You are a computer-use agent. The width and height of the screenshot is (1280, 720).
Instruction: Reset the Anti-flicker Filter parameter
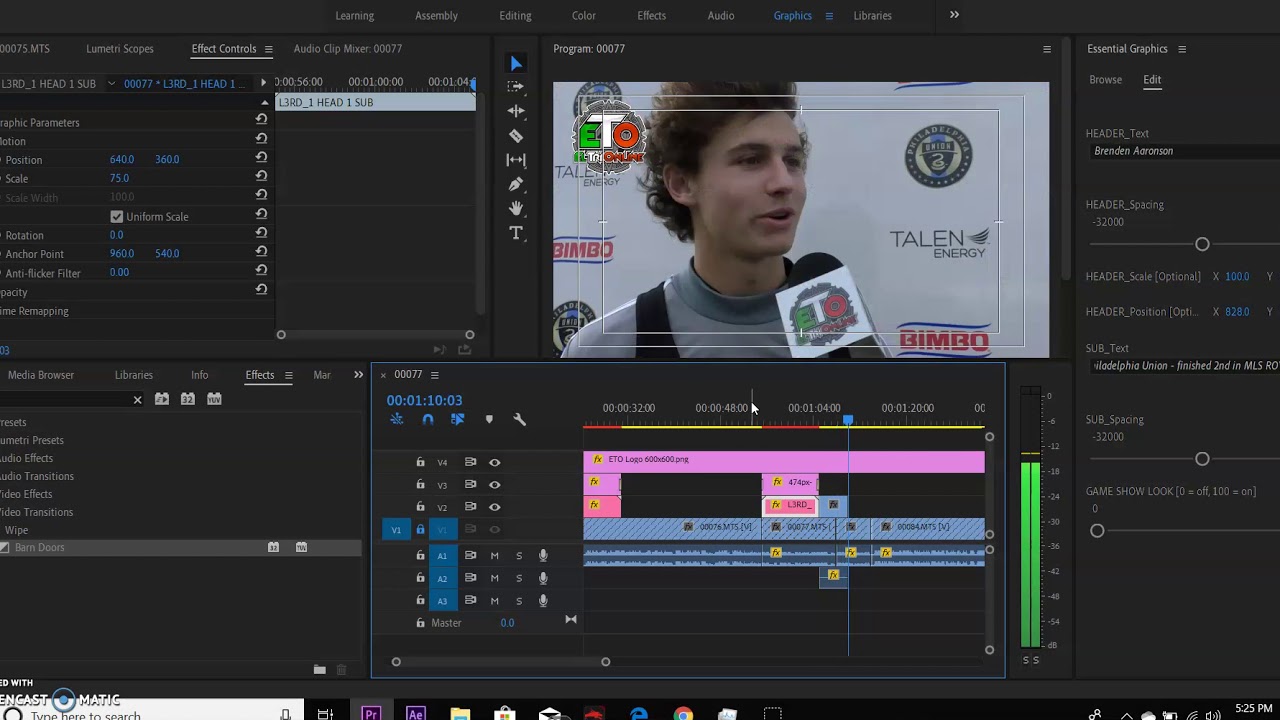tap(261, 272)
